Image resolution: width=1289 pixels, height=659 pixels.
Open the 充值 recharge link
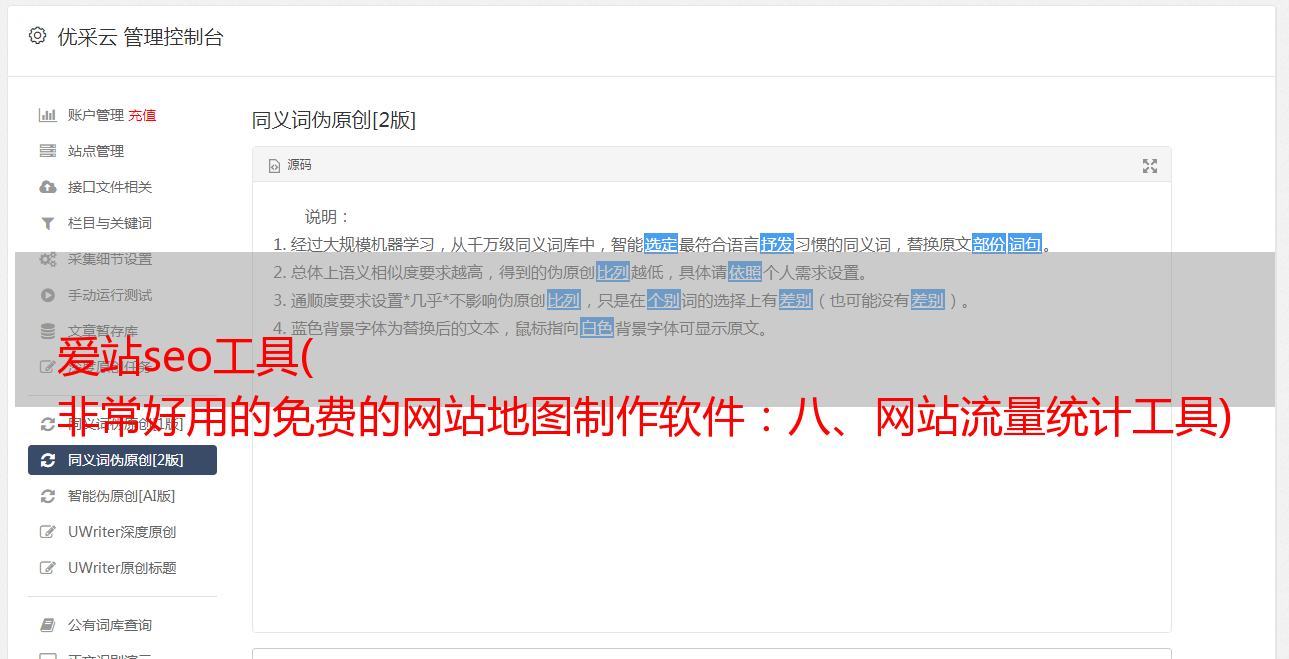click(142, 115)
